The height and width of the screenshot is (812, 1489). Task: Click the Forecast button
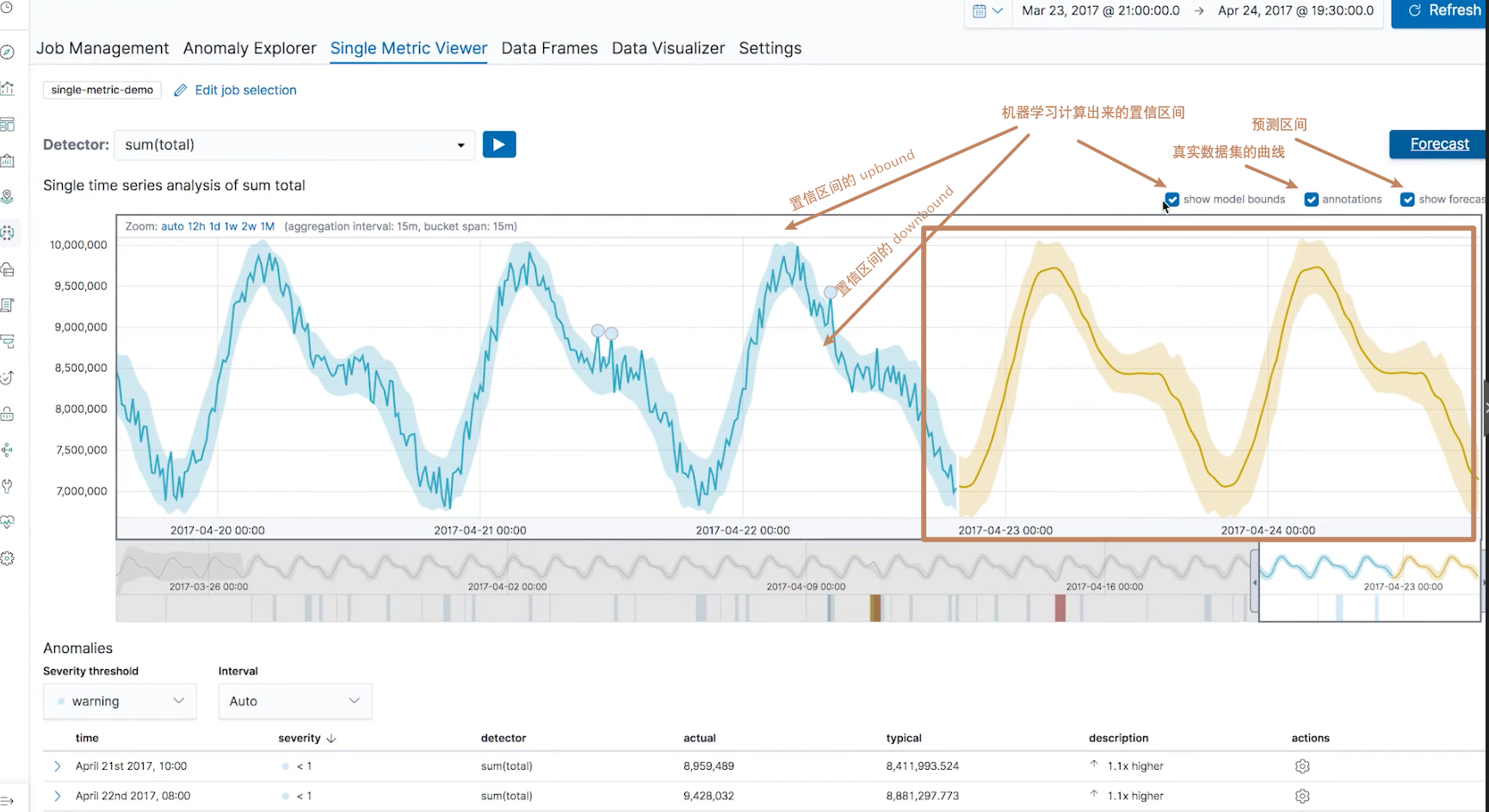coord(1439,144)
